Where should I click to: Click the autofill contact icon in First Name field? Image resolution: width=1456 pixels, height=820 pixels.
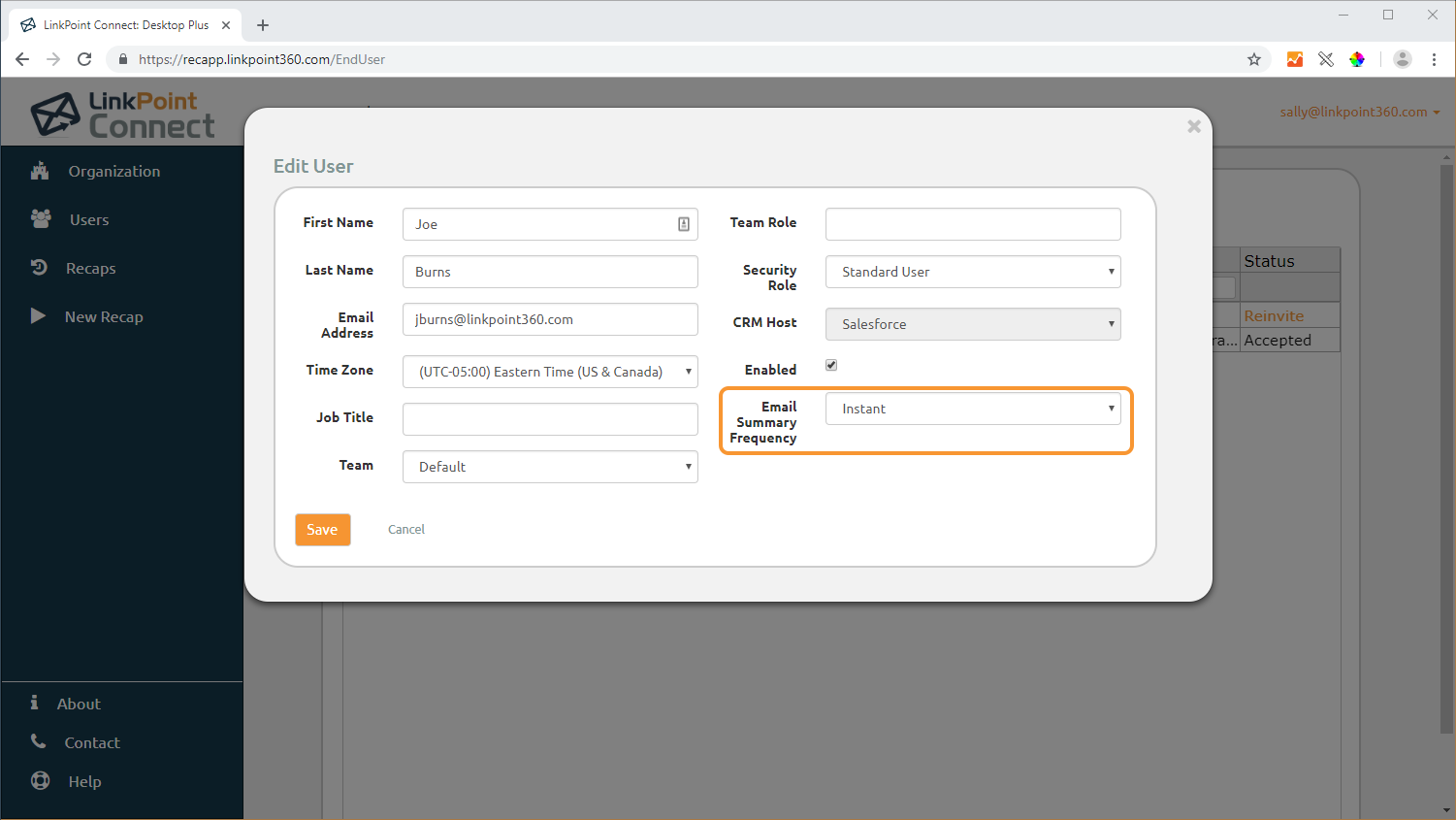[x=683, y=224]
